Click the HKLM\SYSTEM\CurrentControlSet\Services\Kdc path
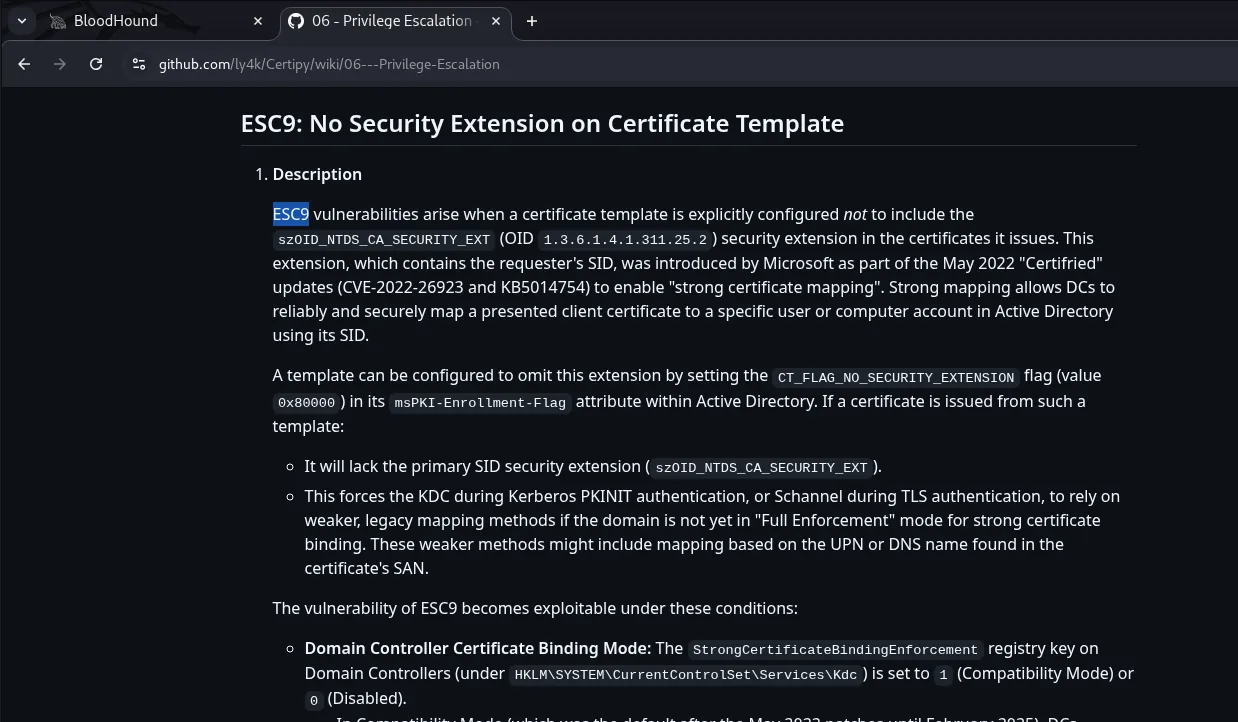The width and height of the screenshot is (1238, 722). click(x=686, y=675)
